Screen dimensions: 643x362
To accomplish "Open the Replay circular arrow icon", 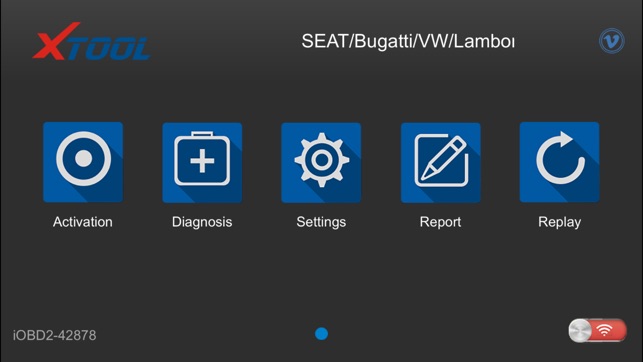I will (x=559, y=162).
